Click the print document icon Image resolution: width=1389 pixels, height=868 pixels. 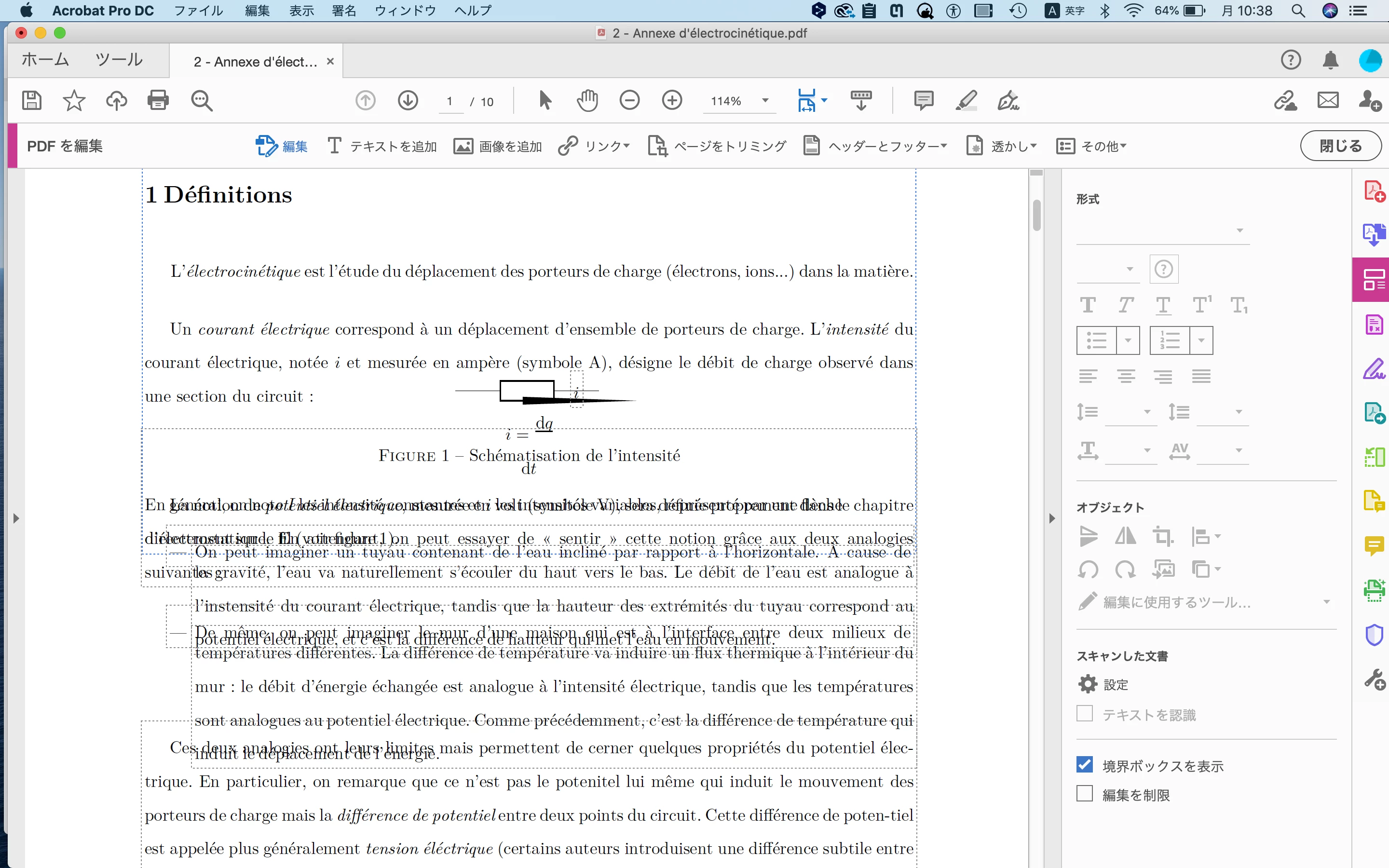[x=158, y=100]
